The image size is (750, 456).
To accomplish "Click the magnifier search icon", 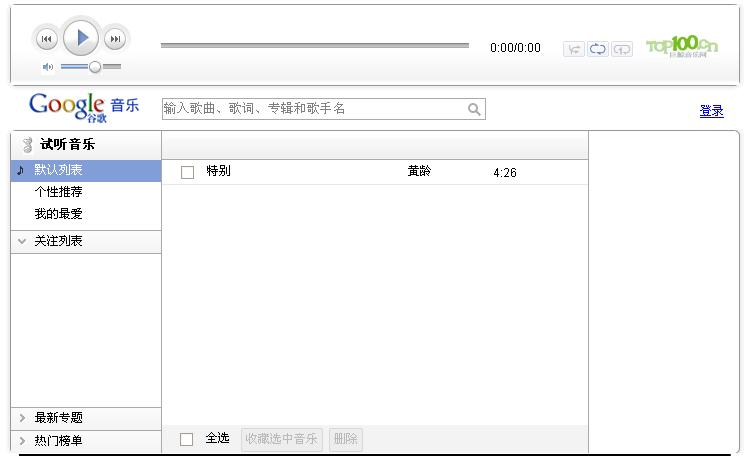I will 474,110.
